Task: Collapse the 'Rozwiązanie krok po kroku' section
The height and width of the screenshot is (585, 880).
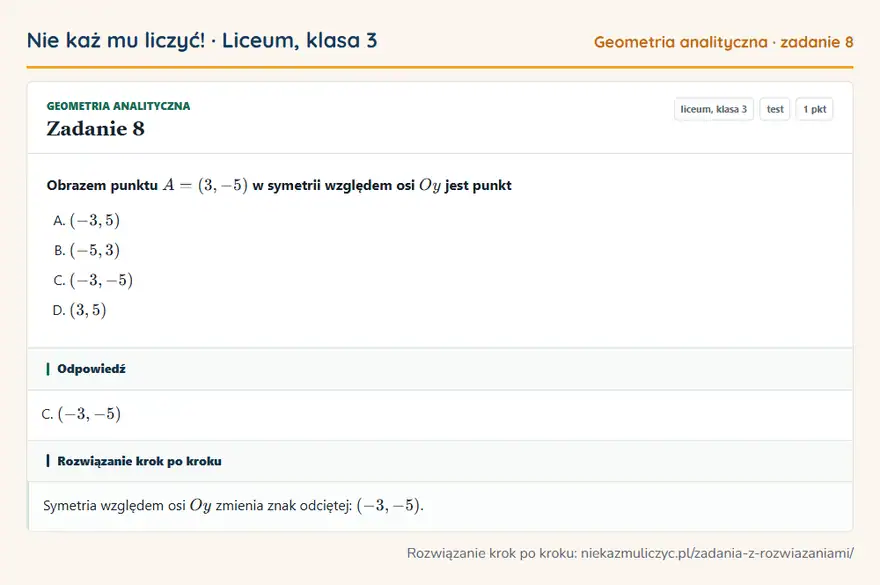Action: [x=439, y=461]
